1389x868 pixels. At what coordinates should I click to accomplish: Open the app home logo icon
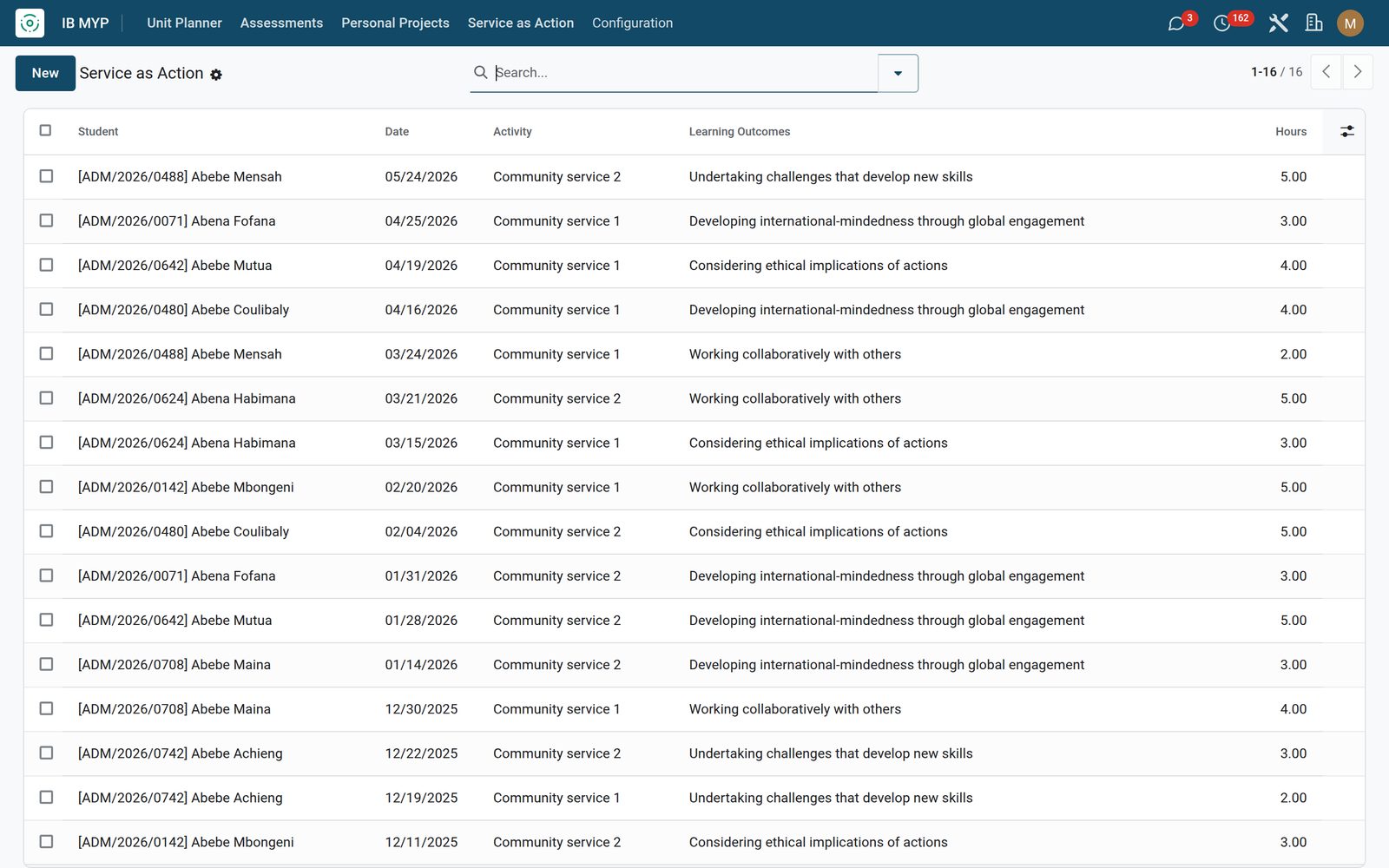pyautogui.click(x=30, y=23)
